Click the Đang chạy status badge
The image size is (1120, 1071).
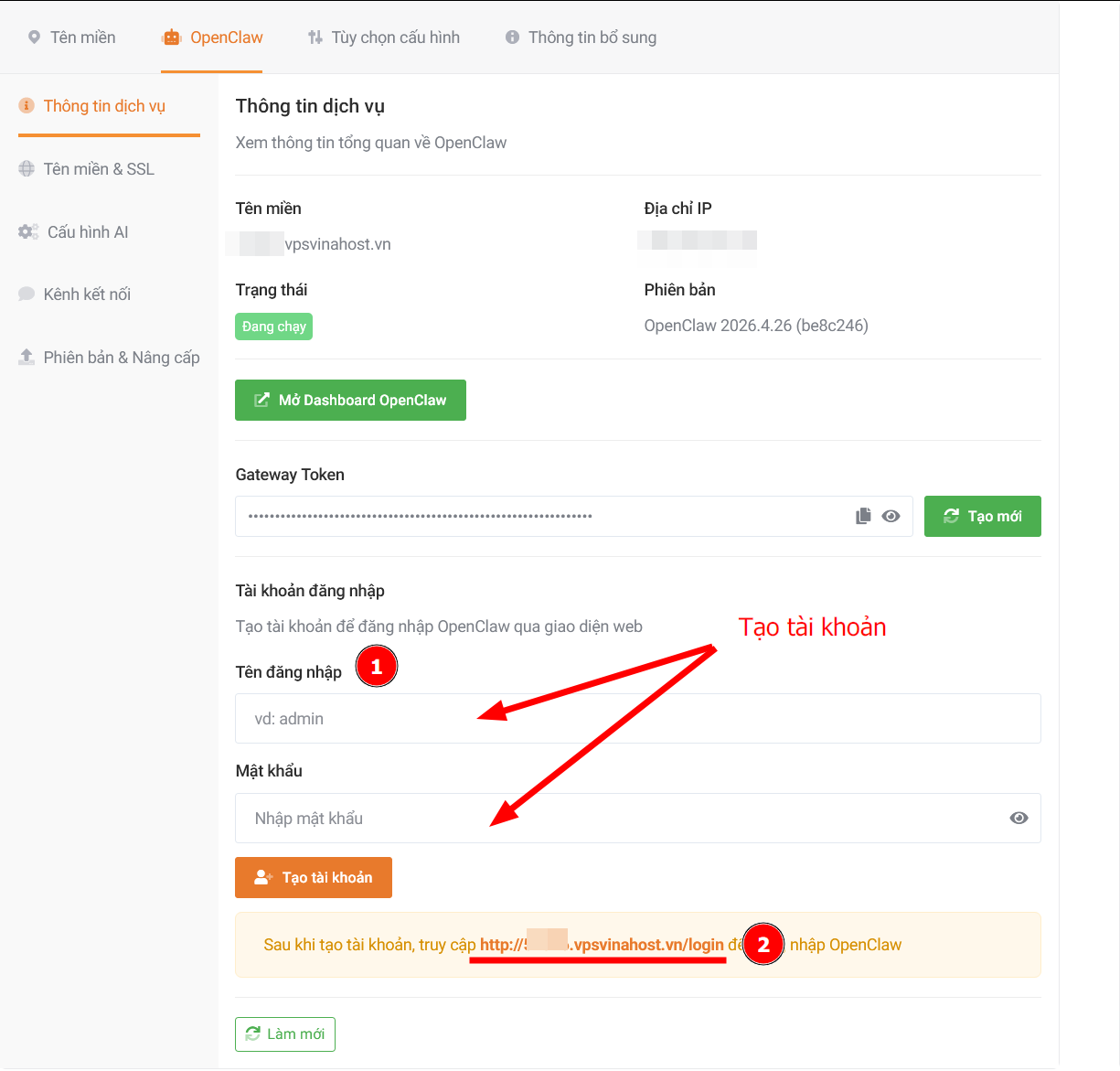273,327
